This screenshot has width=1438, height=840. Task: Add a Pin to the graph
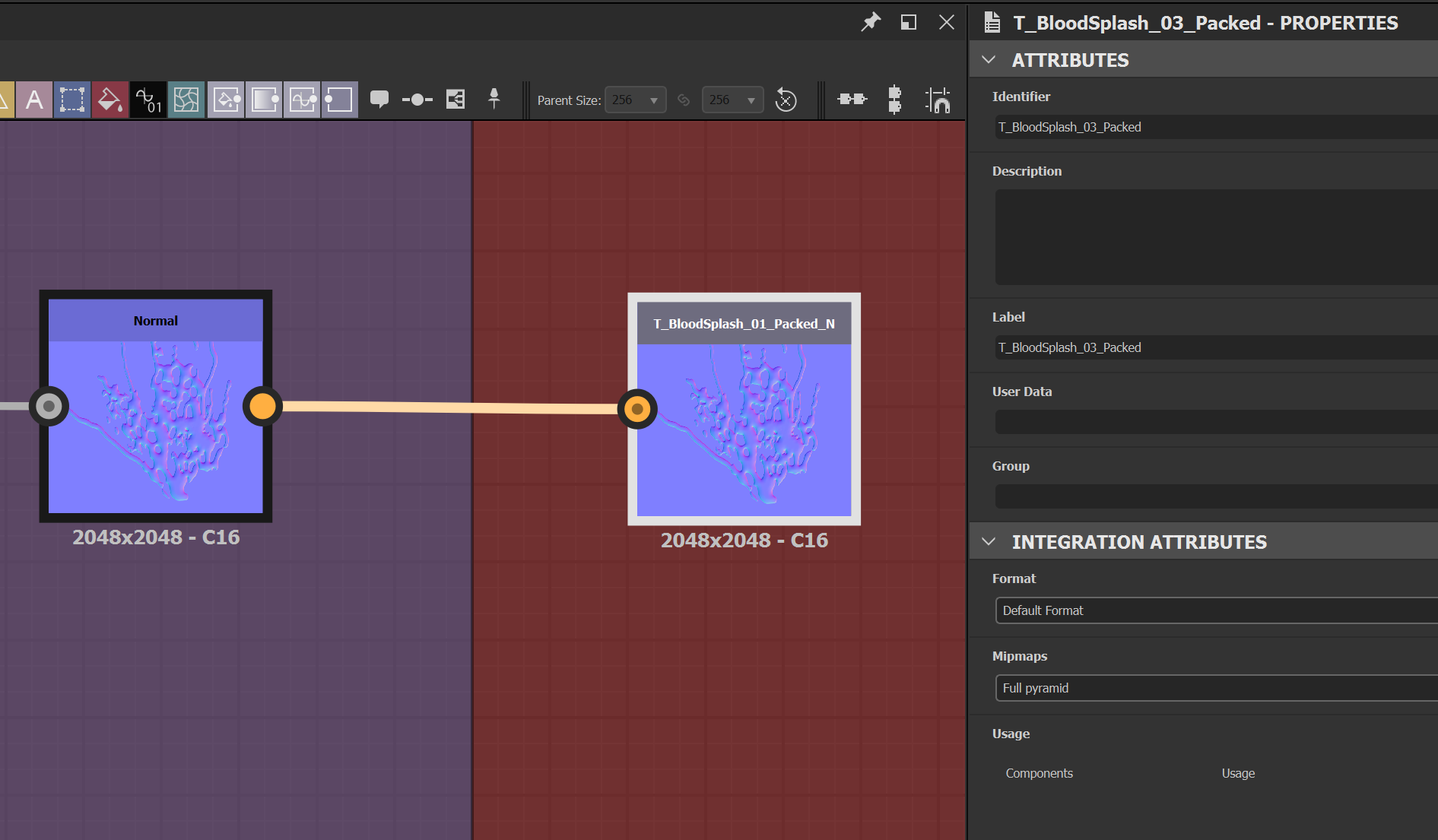[x=494, y=98]
